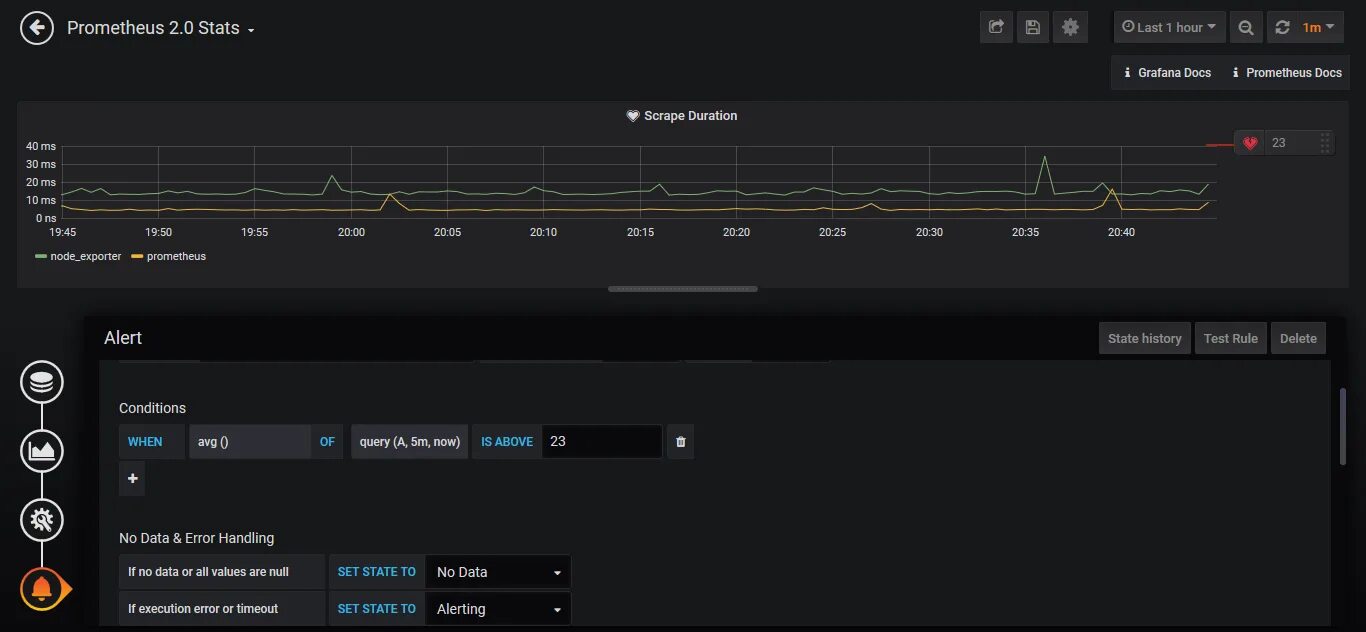
Task: Open the Grafana Docs link
Action: click(x=1167, y=73)
